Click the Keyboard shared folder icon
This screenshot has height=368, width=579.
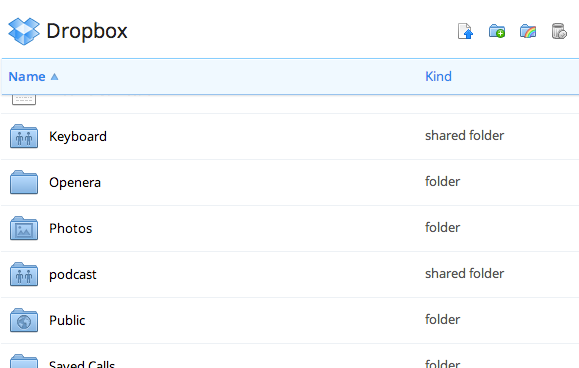(24, 136)
